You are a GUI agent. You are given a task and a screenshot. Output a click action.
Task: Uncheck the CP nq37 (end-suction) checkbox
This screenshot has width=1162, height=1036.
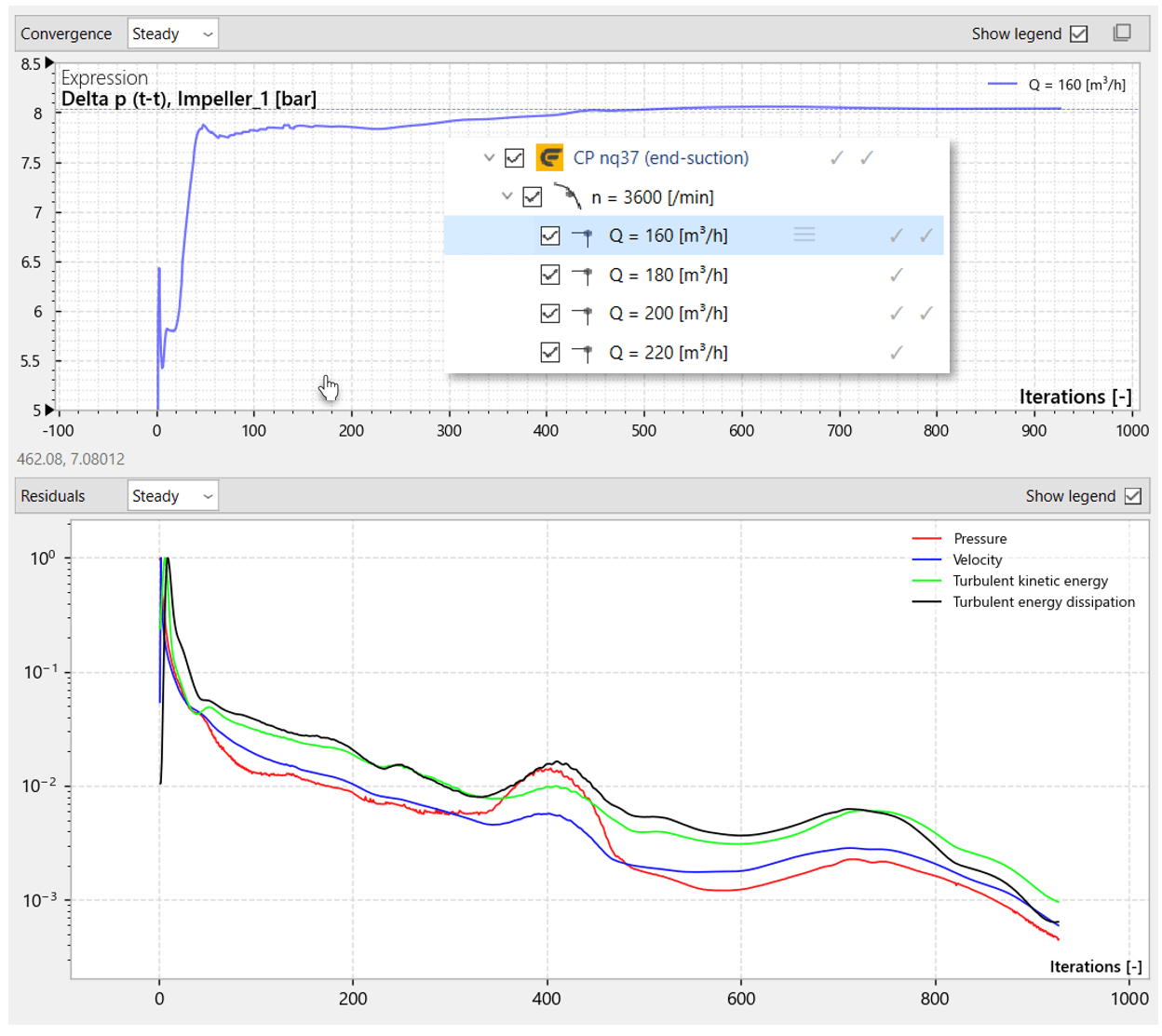[514, 158]
